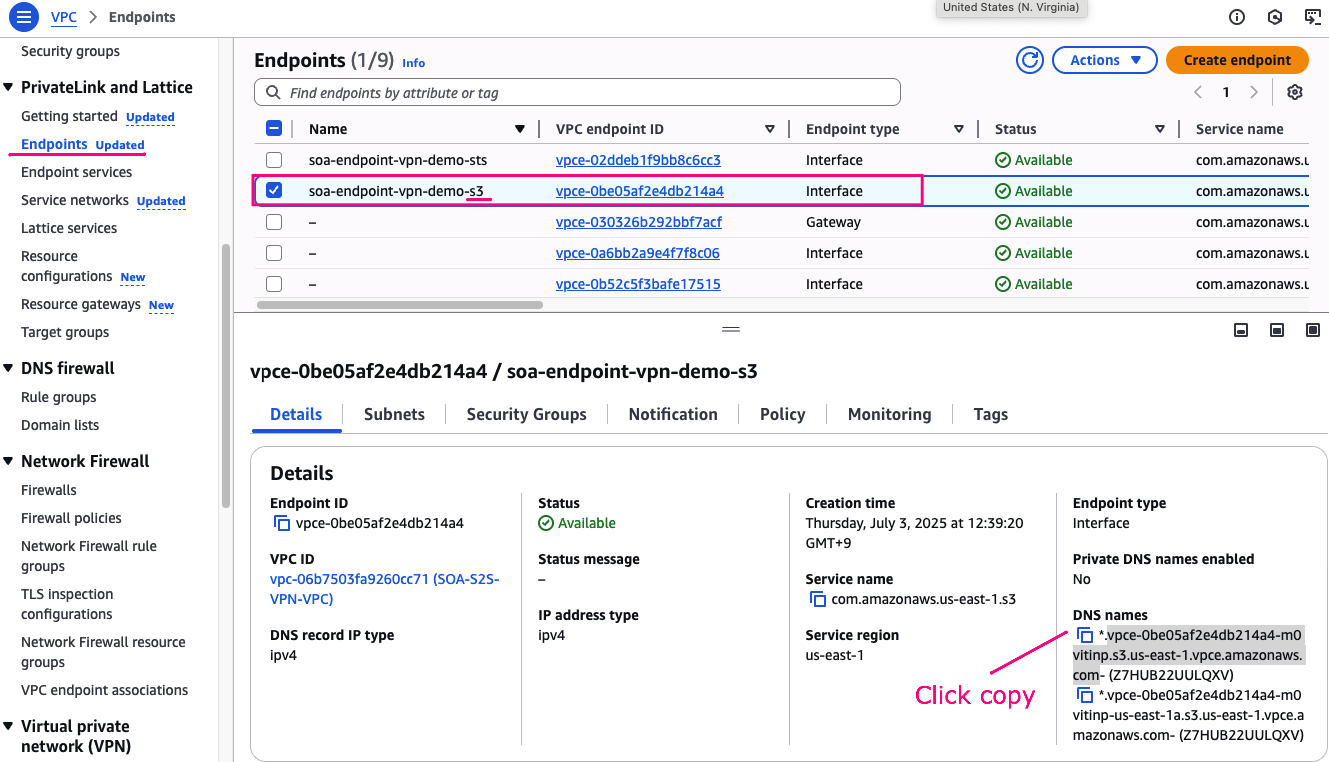Open the top bar info icon
The width and height of the screenshot is (1329, 762).
1237,17
